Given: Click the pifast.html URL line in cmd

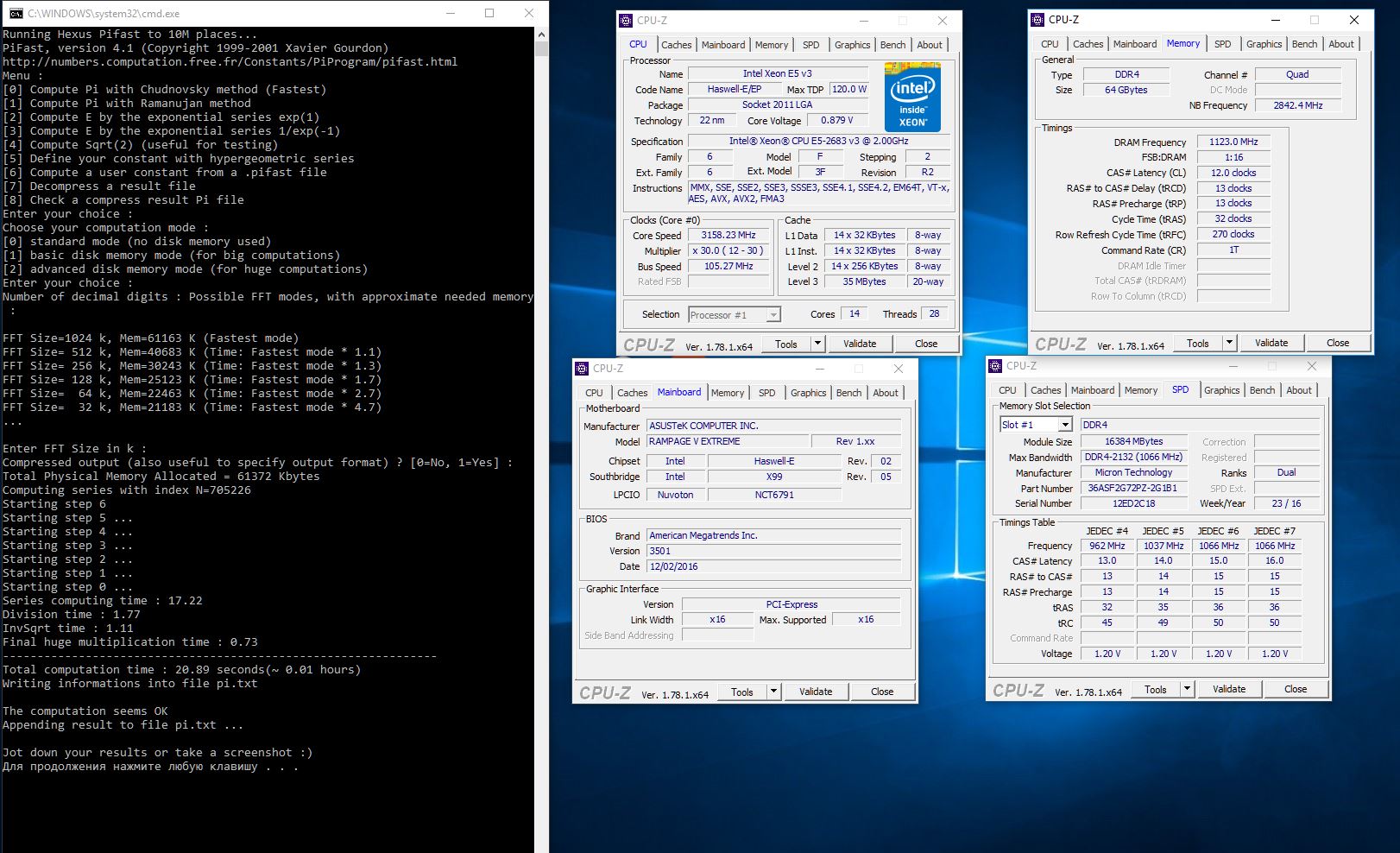Looking at the screenshot, I should 230,62.
